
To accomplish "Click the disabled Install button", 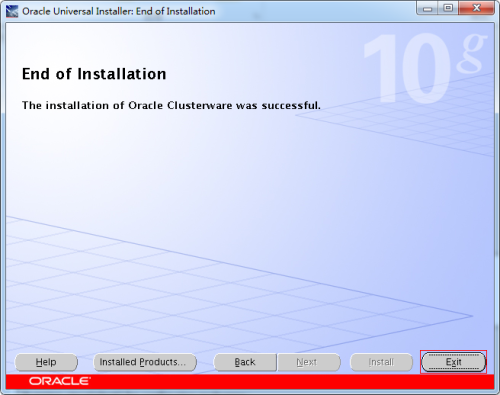I will click(x=381, y=362).
